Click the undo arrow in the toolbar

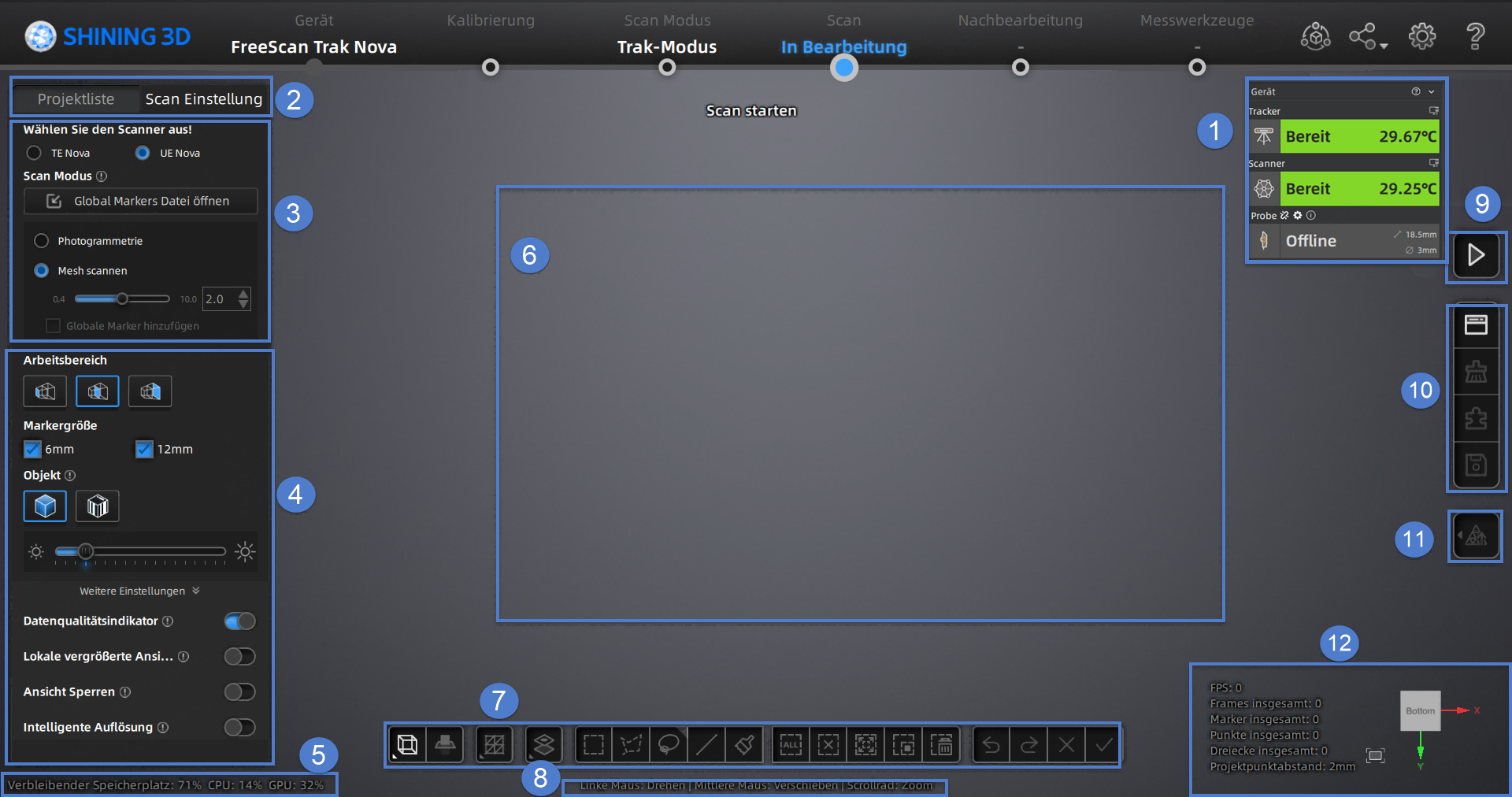[x=991, y=744]
